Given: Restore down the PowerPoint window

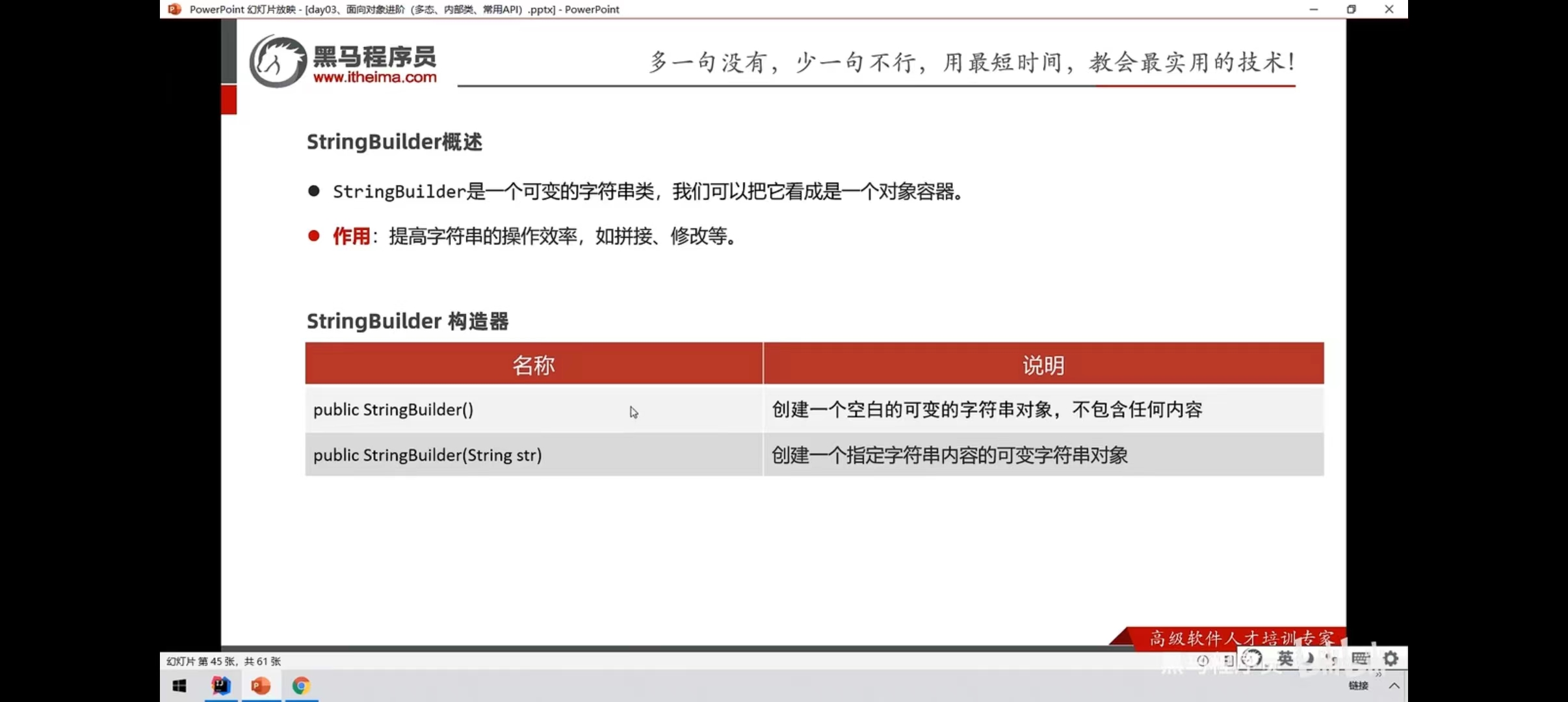Looking at the screenshot, I should tap(1351, 9).
